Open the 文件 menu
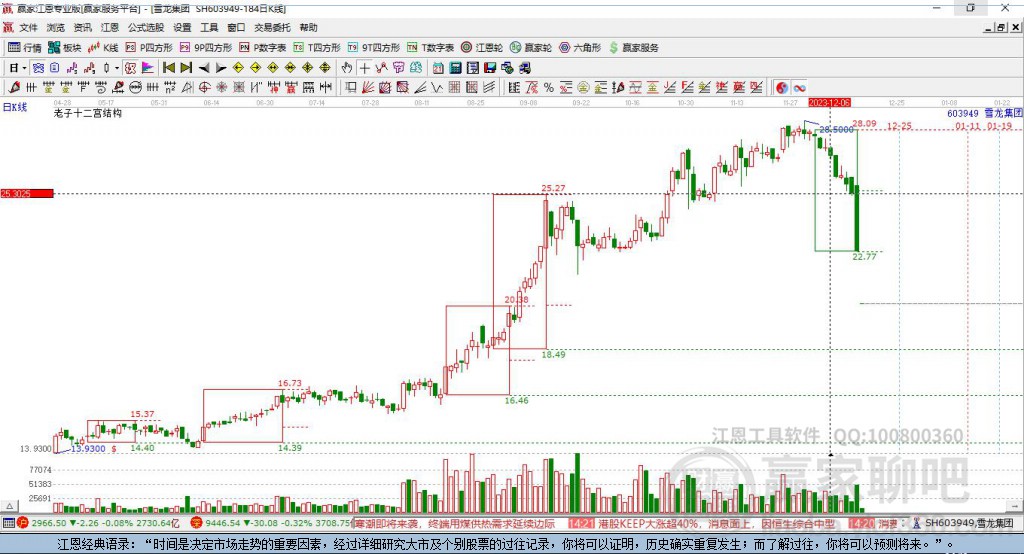Viewport: 1024px width, 554px height. (x=28, y=27)
